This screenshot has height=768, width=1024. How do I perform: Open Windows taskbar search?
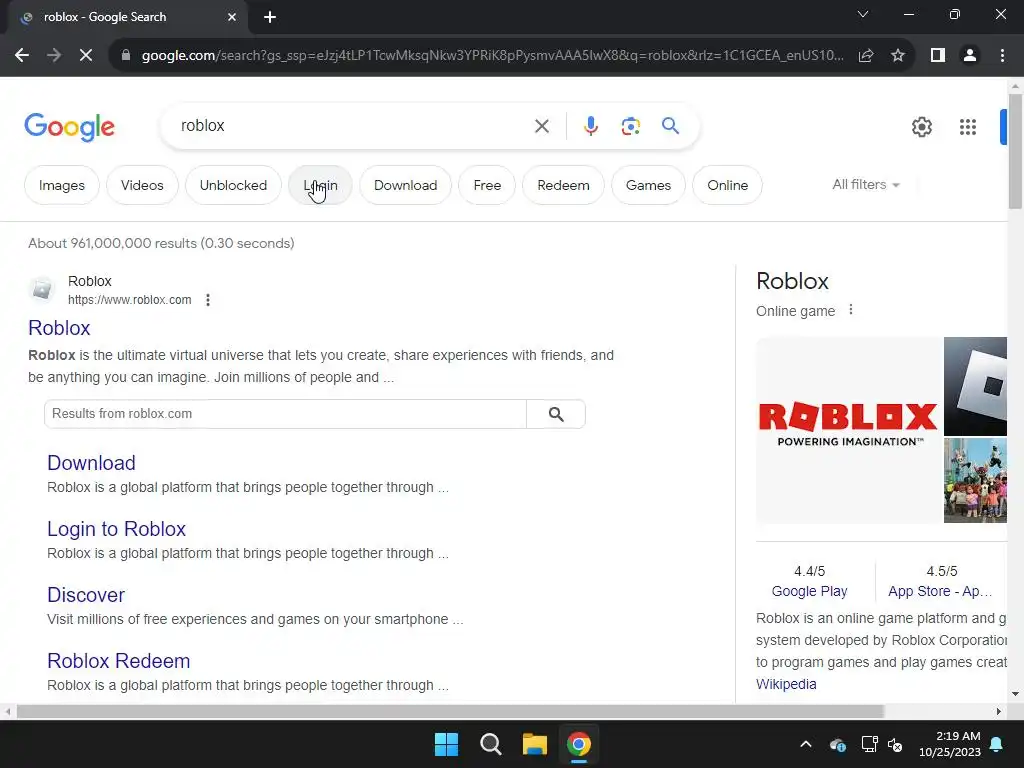490,744
